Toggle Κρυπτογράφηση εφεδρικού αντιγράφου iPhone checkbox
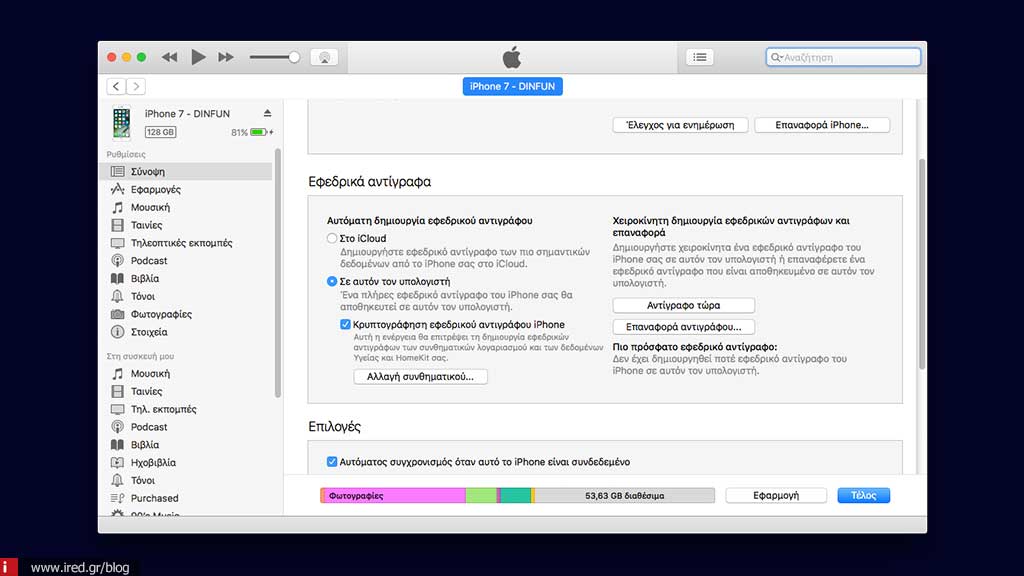The width and height of the screenshot is (1024, 576). pyautogui.click(x=345, y=325)
